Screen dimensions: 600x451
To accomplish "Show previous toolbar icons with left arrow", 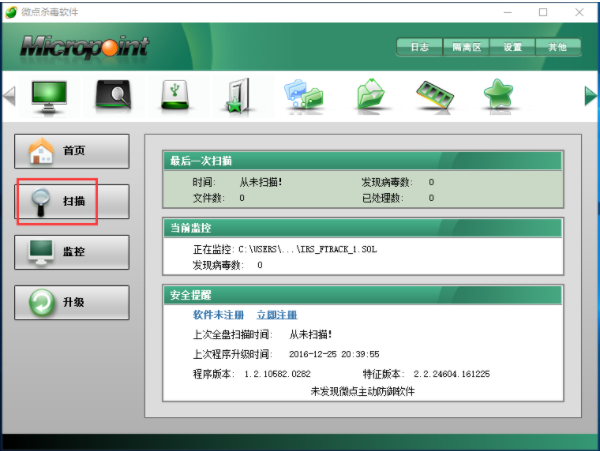I will pyautogui.click(x=9, y=95).
